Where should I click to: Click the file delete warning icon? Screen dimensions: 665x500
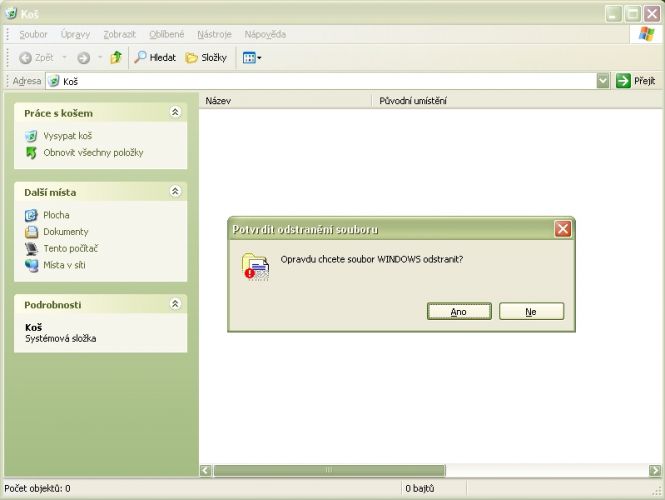(x=256, y=267)
